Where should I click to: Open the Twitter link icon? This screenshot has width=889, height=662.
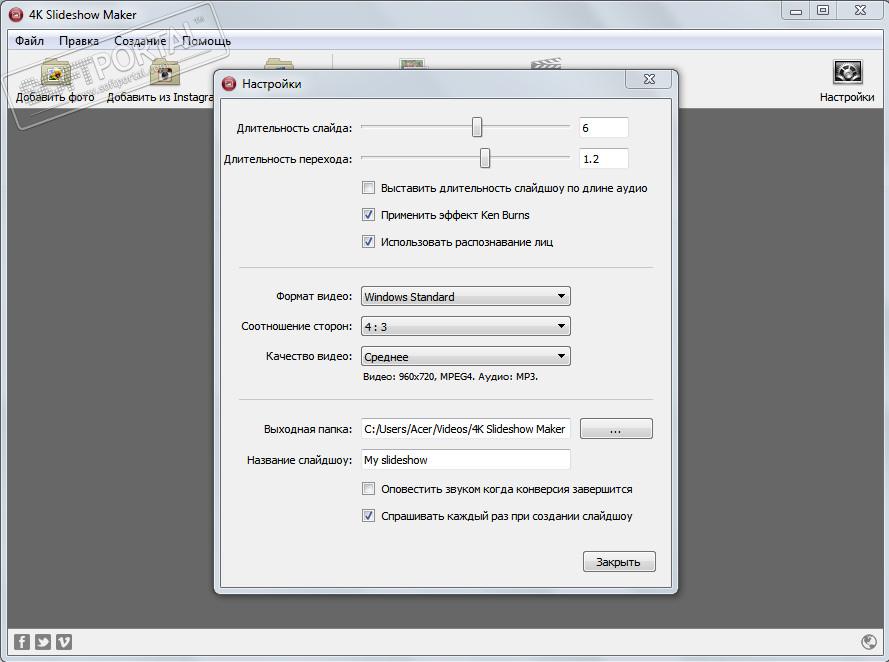pyautogui.click(x=43, y=642)
